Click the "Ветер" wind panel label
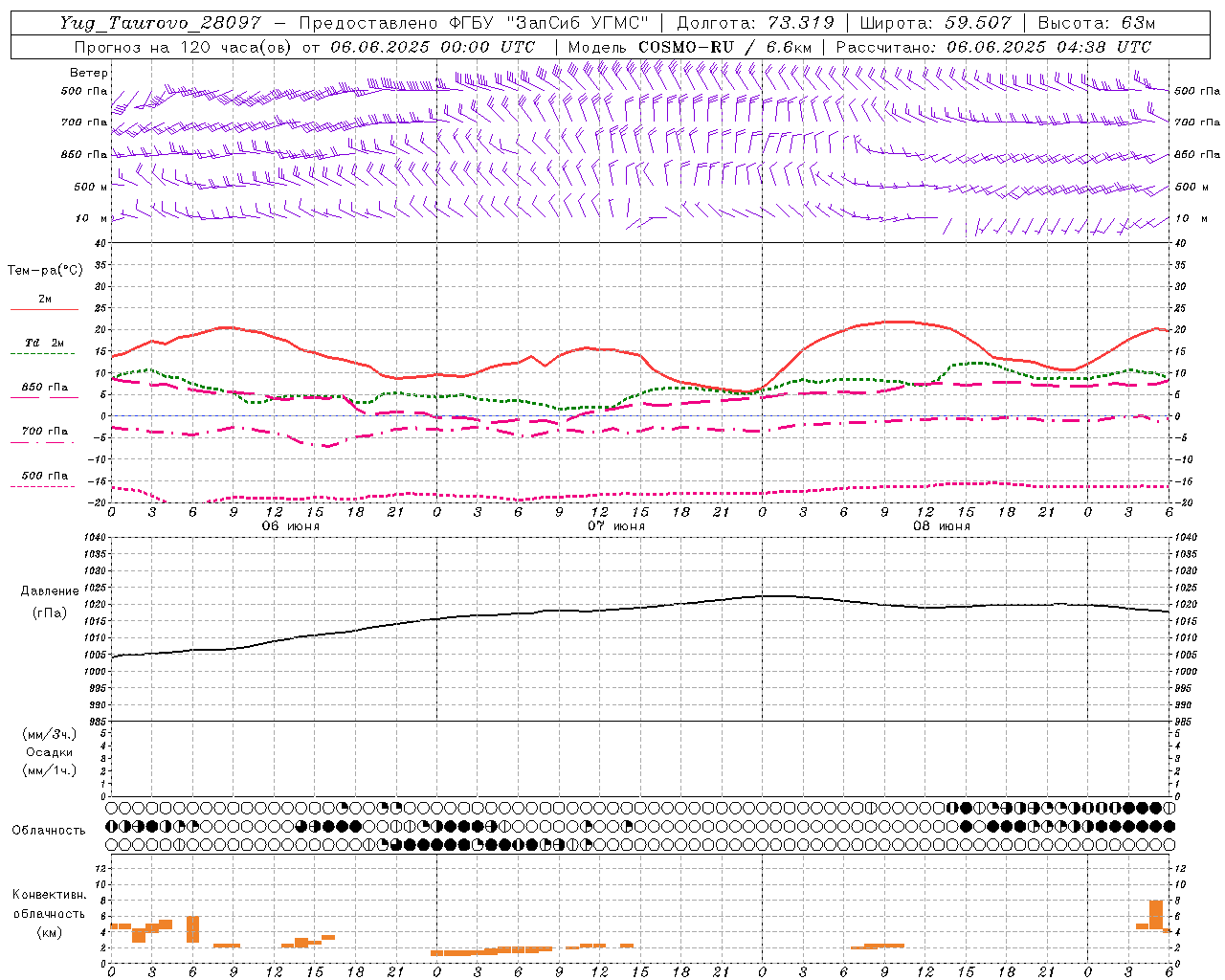The height and width of the screenshot is (980, 1225). (x=89, y=73)
